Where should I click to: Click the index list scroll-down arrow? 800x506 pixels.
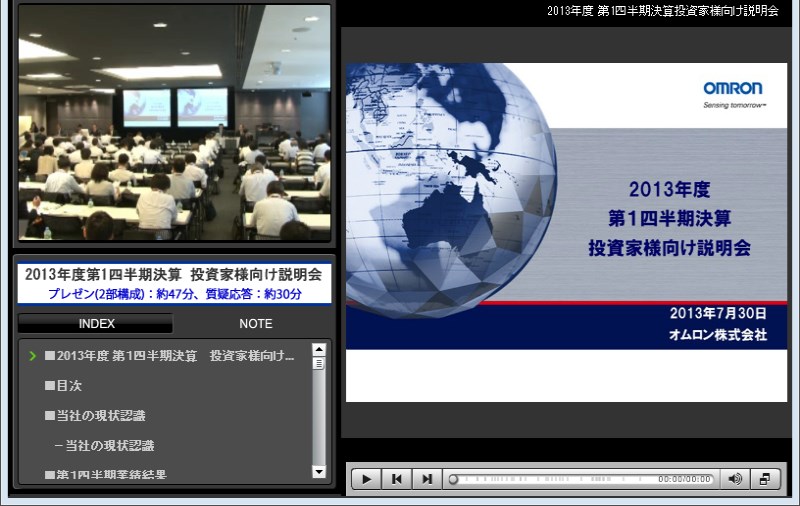click(x=319, y=472)
